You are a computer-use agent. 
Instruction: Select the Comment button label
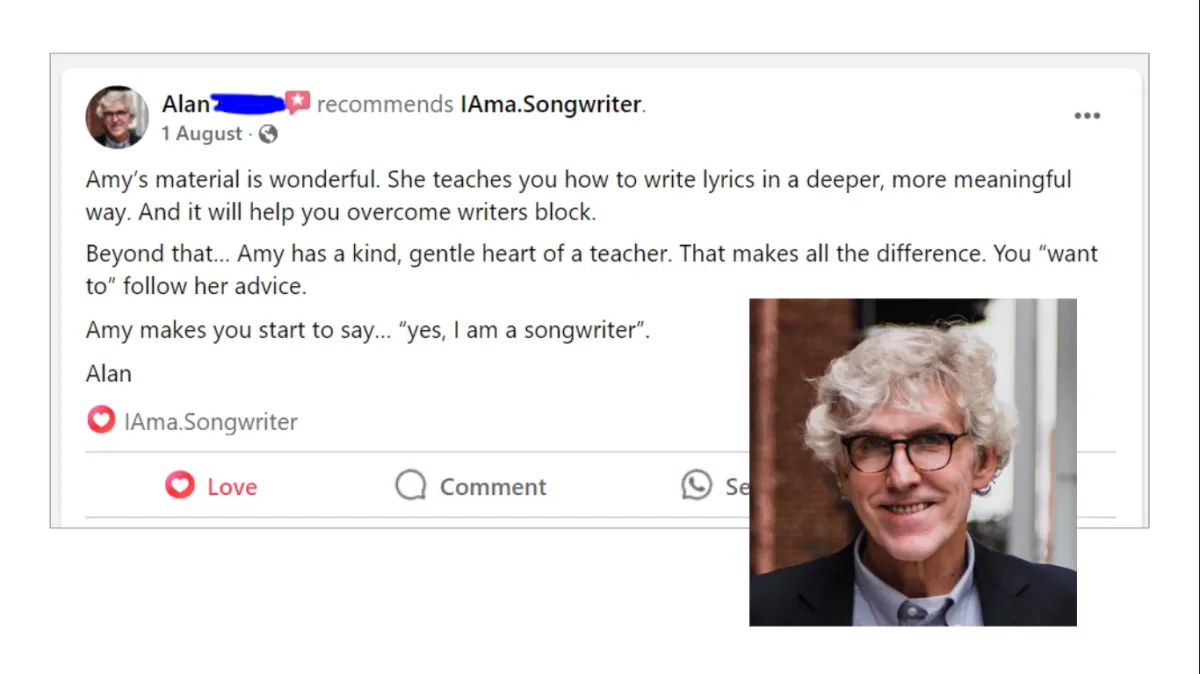coord(493,487)
